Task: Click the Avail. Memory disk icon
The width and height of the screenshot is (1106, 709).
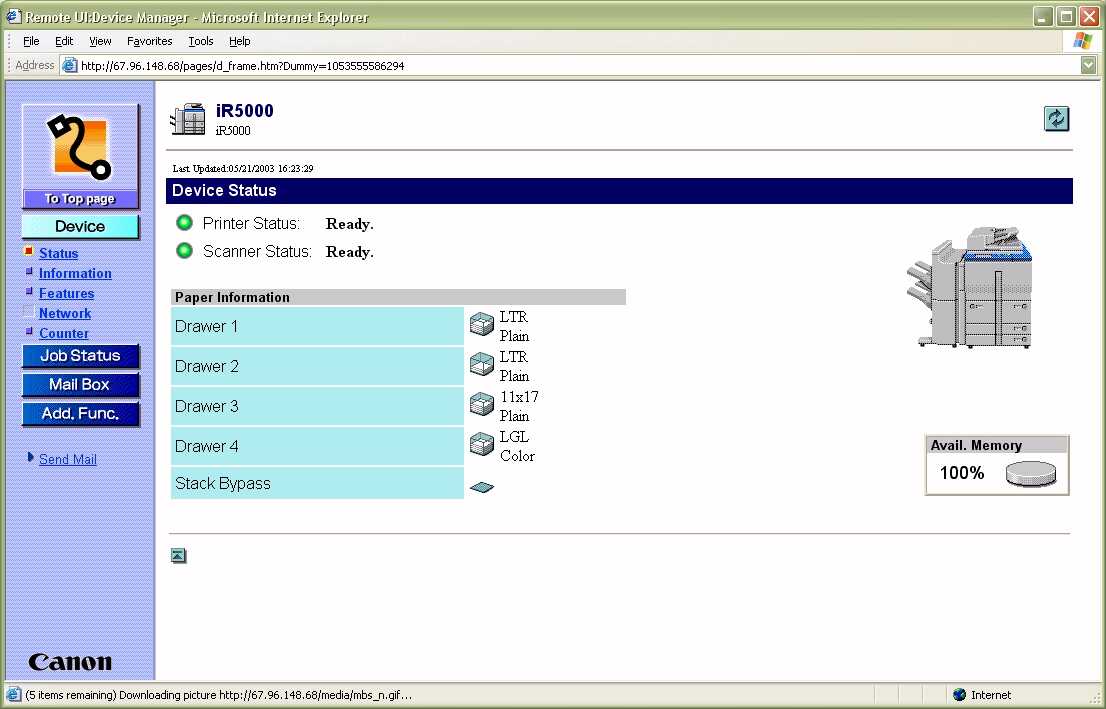Action: tap(1030, 474)
